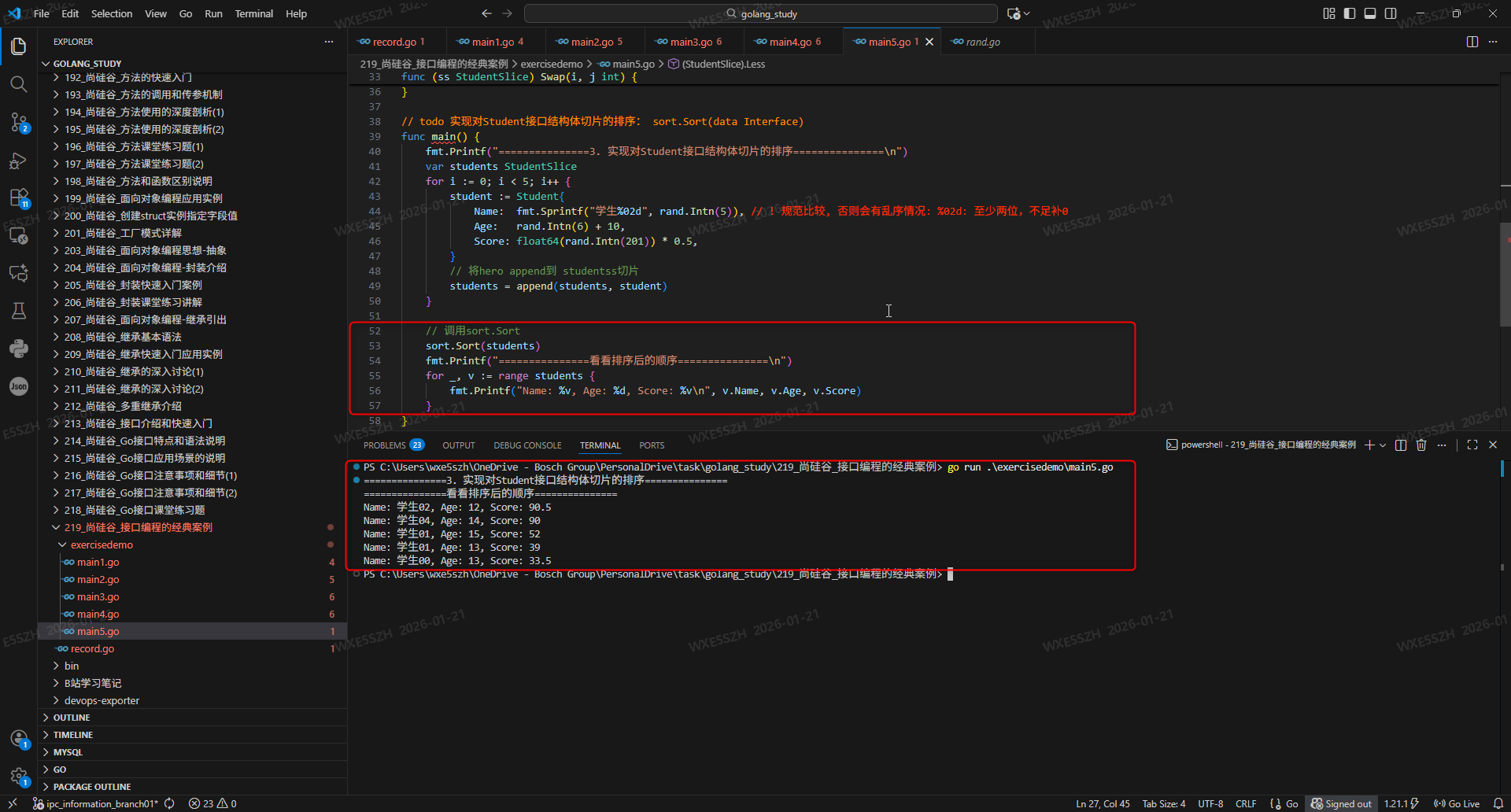Open the Testing flask view
The image size is (1511, 812).
click(19, 311)
